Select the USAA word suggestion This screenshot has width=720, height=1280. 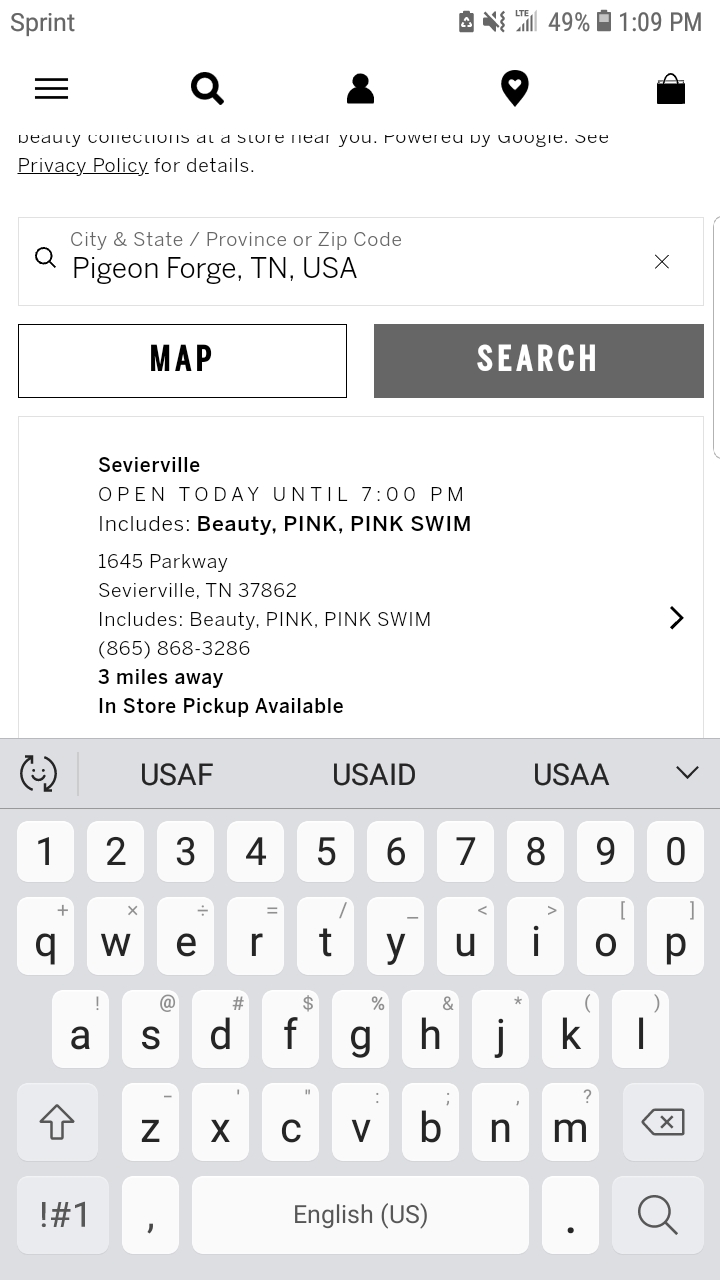[x=571, y=775]
